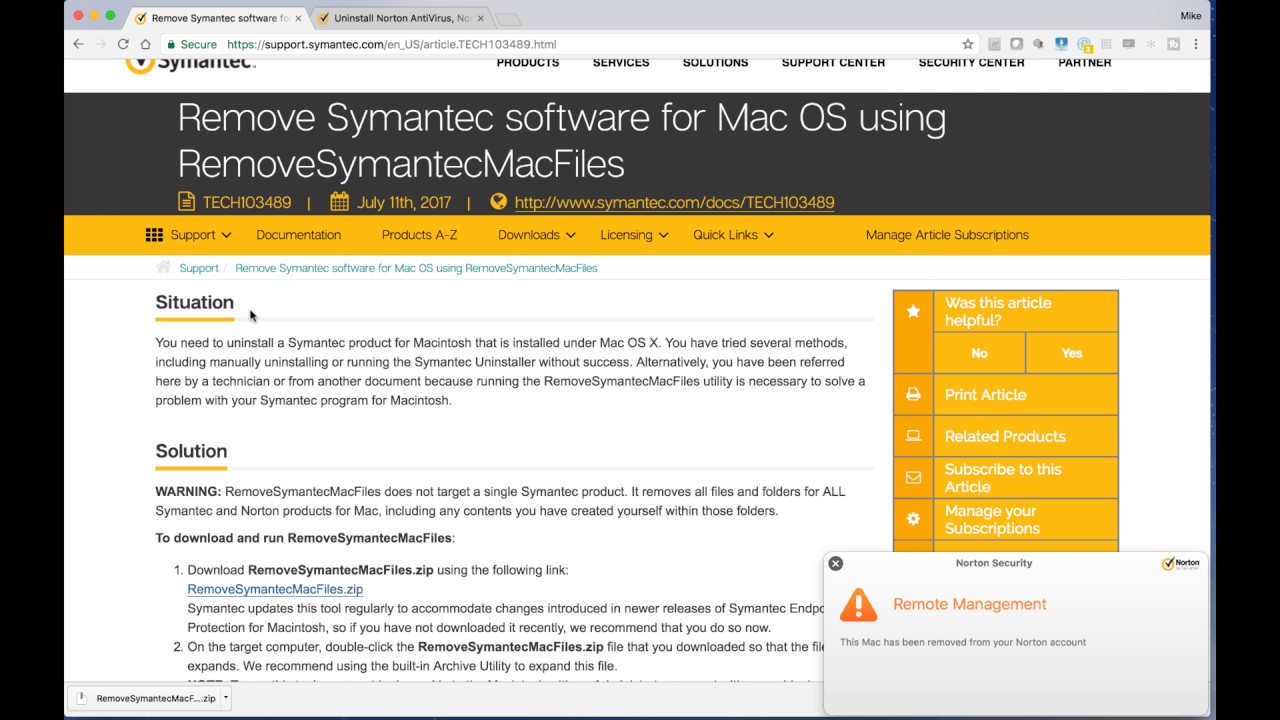The image size is (1280, 720).
Task: Open the SUPPORT CENTER menu item
Action: (x=833, y=62)
